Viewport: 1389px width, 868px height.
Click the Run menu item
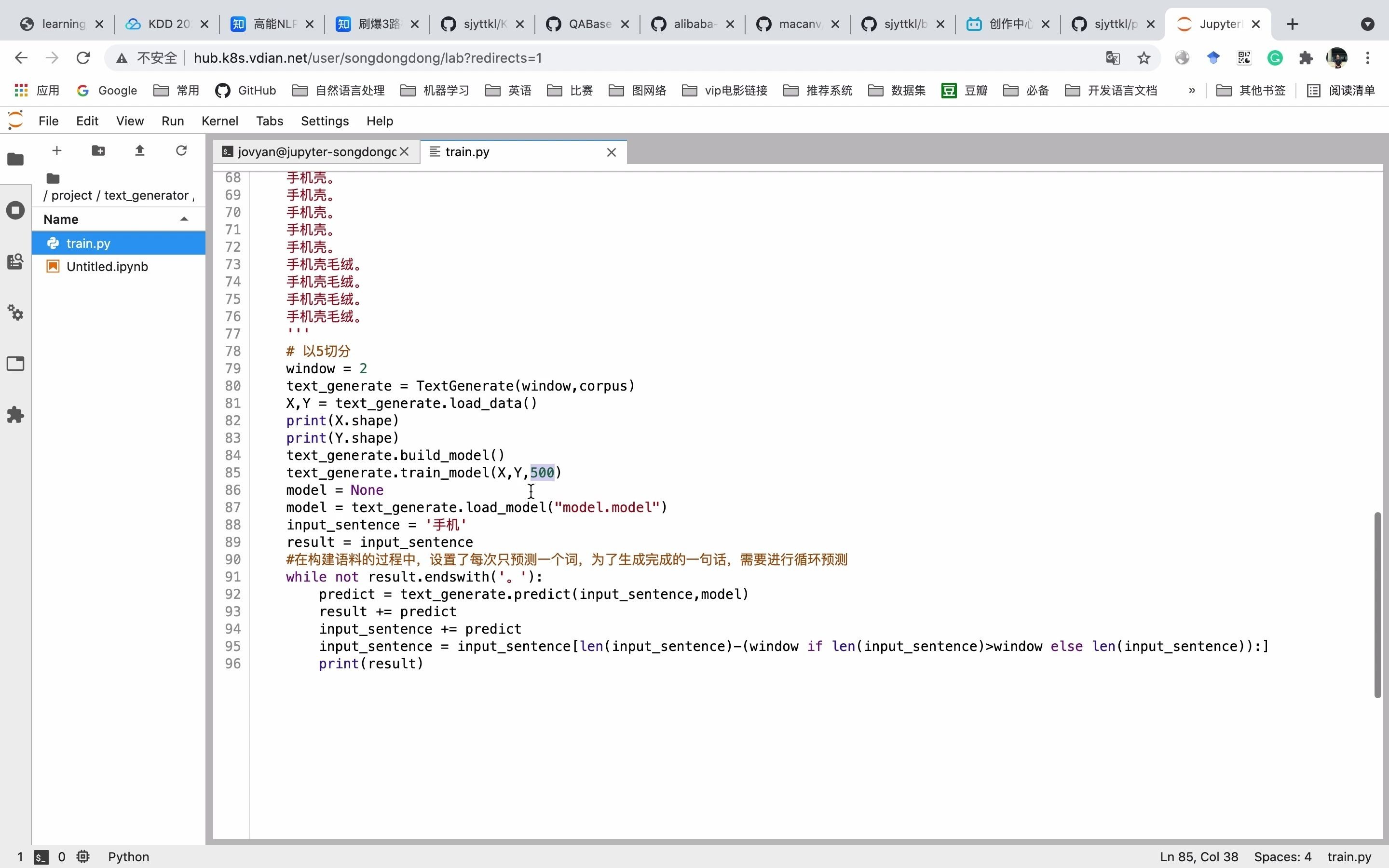(172, 120)
